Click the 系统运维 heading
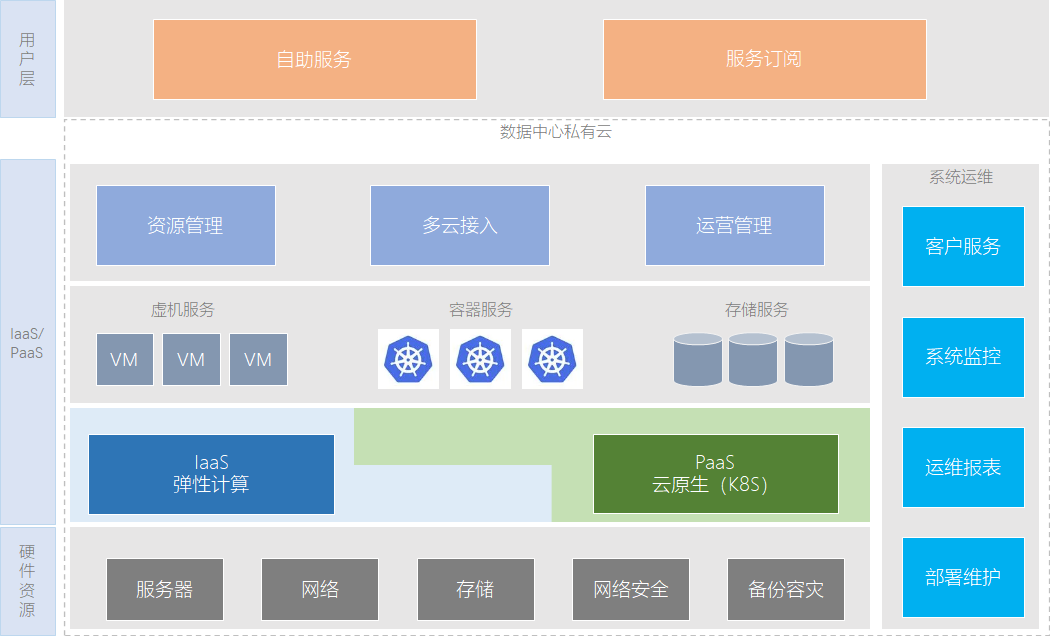The width and height of the screenshot is (1050, 636). point(961,177)
